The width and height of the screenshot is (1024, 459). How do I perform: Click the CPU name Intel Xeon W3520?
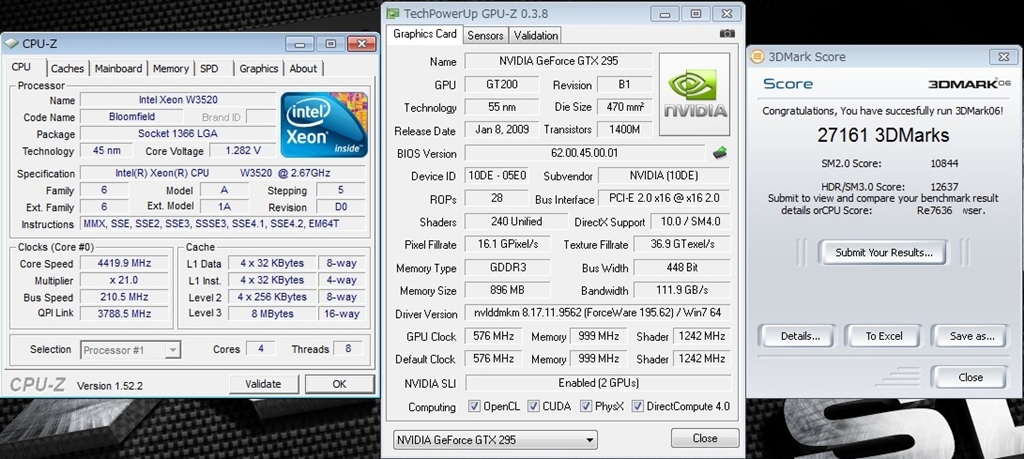178,100
